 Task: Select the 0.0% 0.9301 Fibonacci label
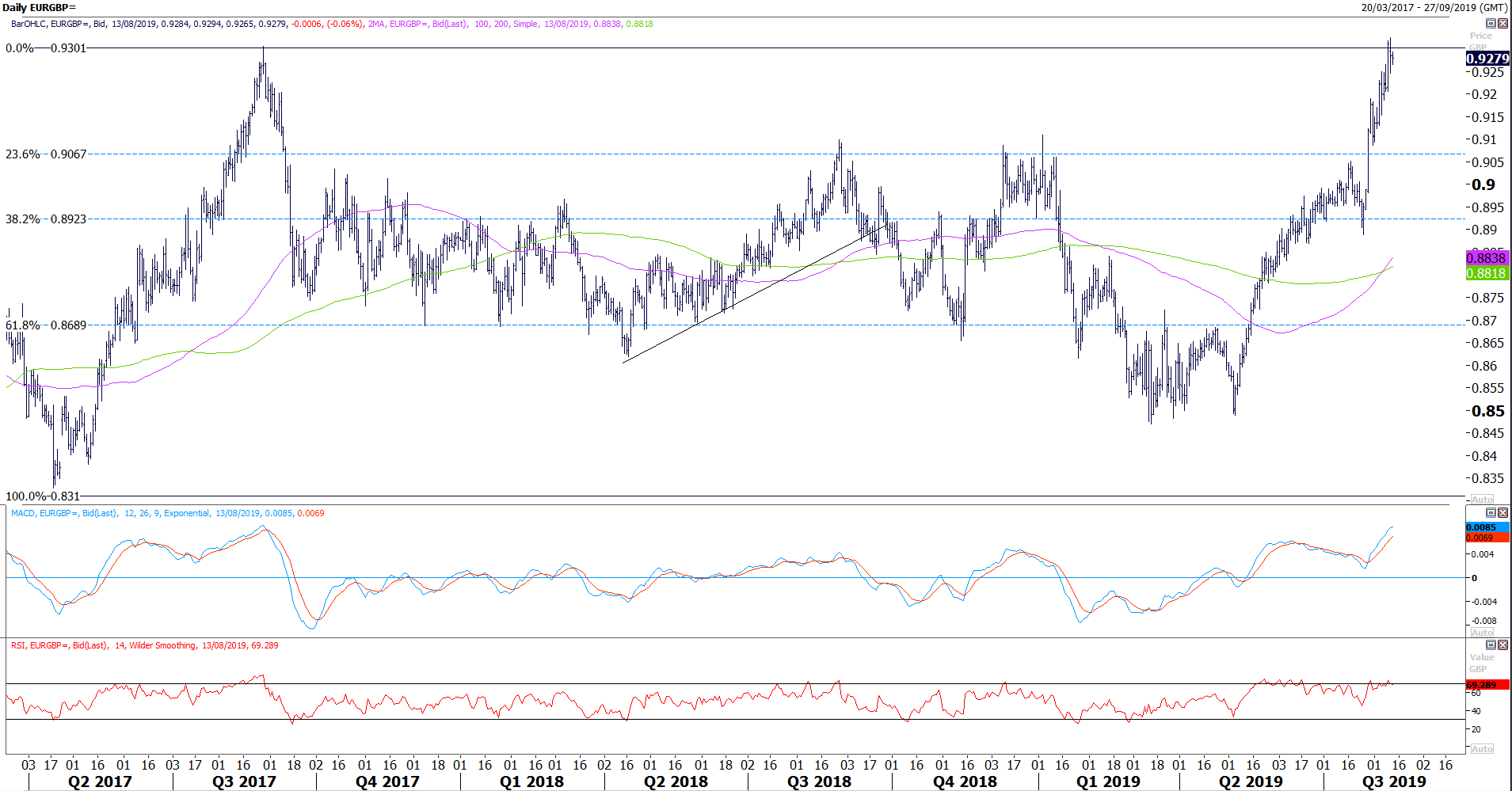(46, 48)
